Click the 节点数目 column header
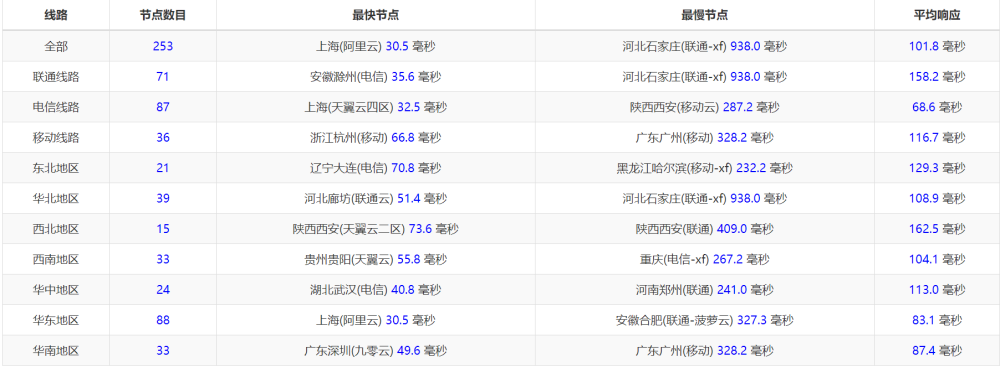The image size is (1000, 368). [163, 16]
